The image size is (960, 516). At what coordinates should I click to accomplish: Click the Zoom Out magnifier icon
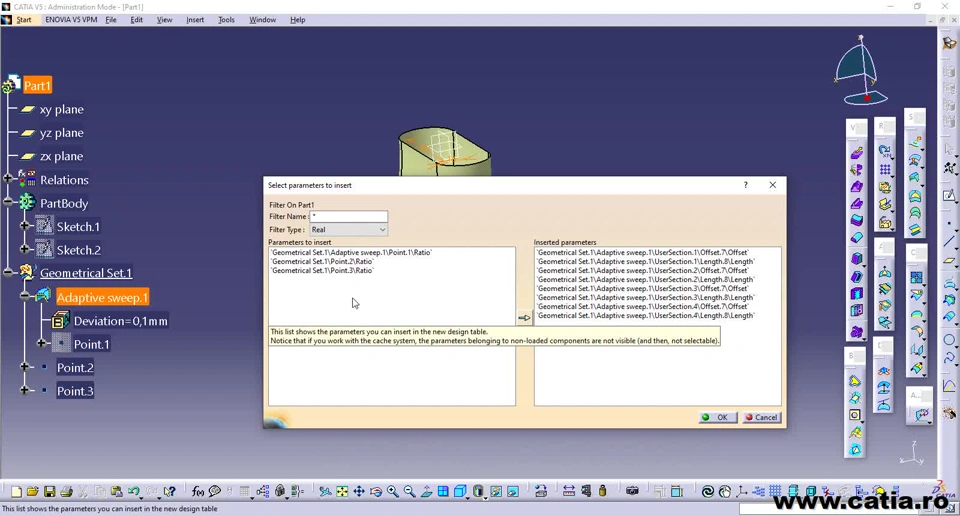tap(409, 491)
